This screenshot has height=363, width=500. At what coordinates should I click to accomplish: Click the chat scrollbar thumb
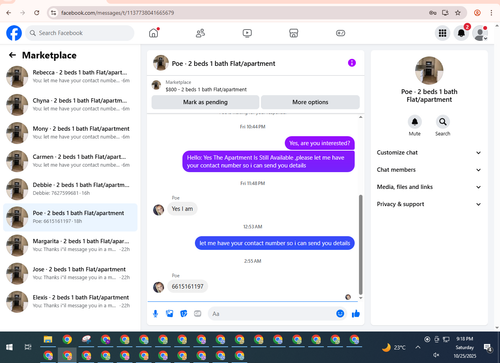(360, 245)
